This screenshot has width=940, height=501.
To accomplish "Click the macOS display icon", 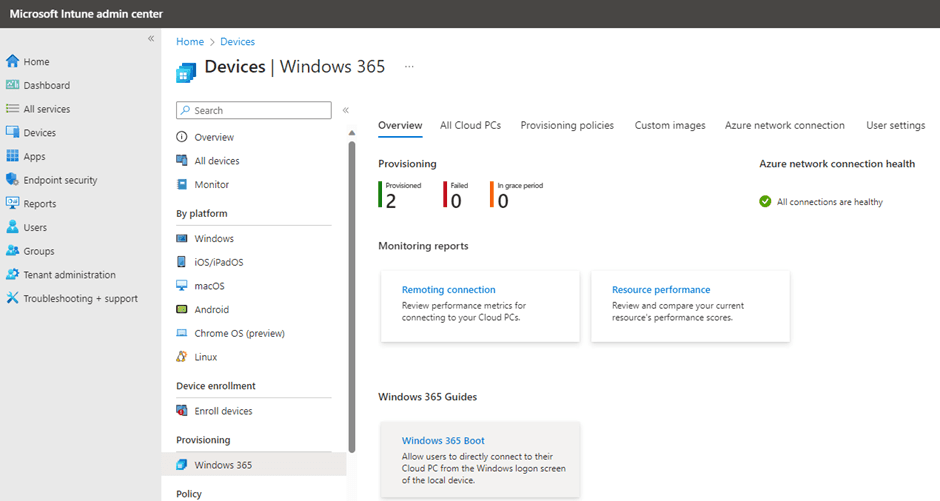I will tap(182, 285).
